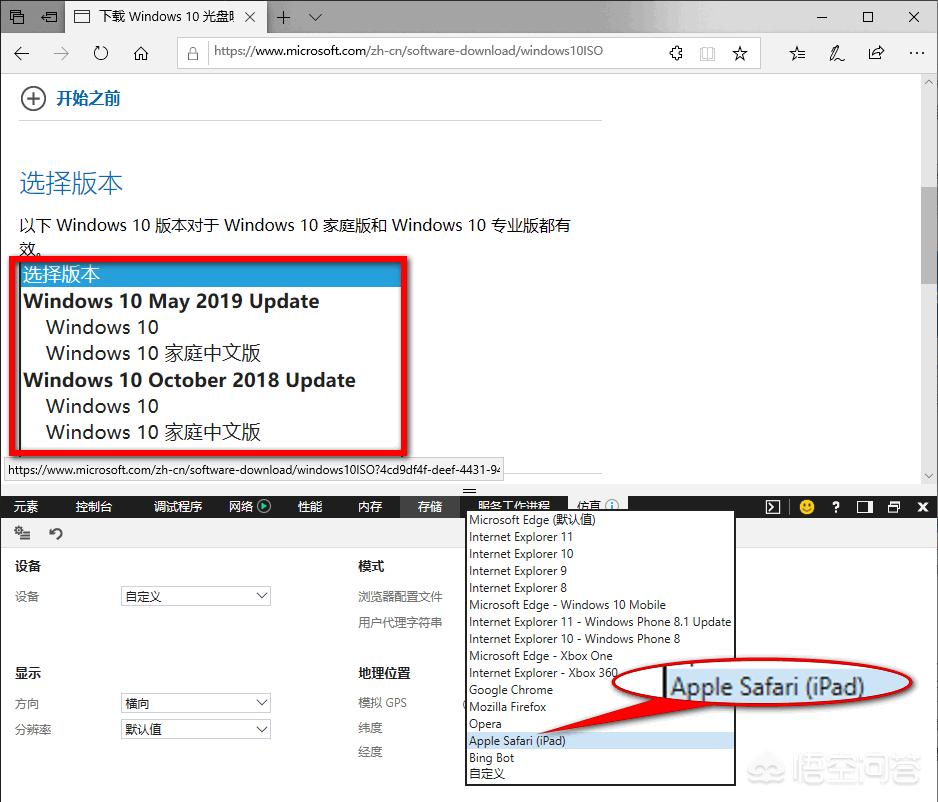Send feedback smiley icon
The height and width of the screenshot is (802, 938).
[807, 507]
